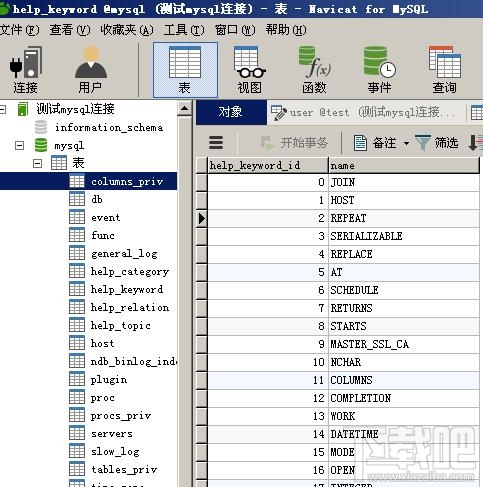The width and height of the screenshot is (483, 487).
Task: Select the help_relation table
Action: point(130,307)
